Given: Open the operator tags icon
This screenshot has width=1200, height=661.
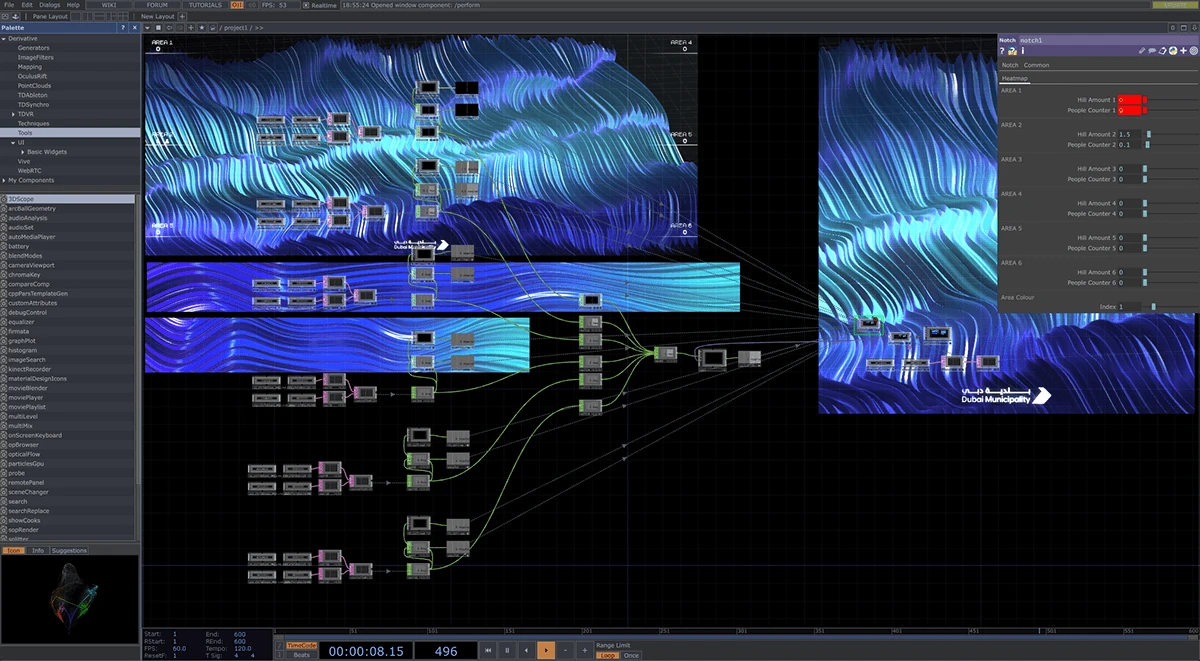Looking at the screenshot, I should [x=1162, y=51].
